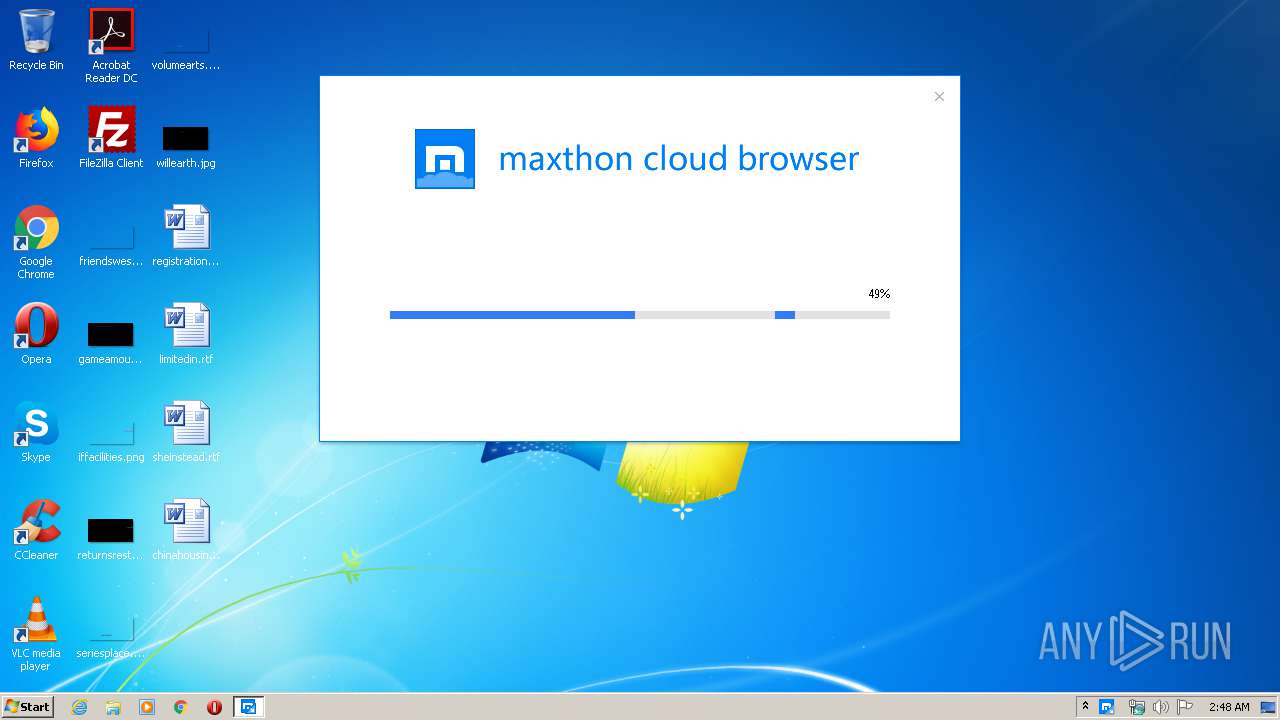Click the installer progress bar
The image size is (1280, 720).
(x=640, y=315)
